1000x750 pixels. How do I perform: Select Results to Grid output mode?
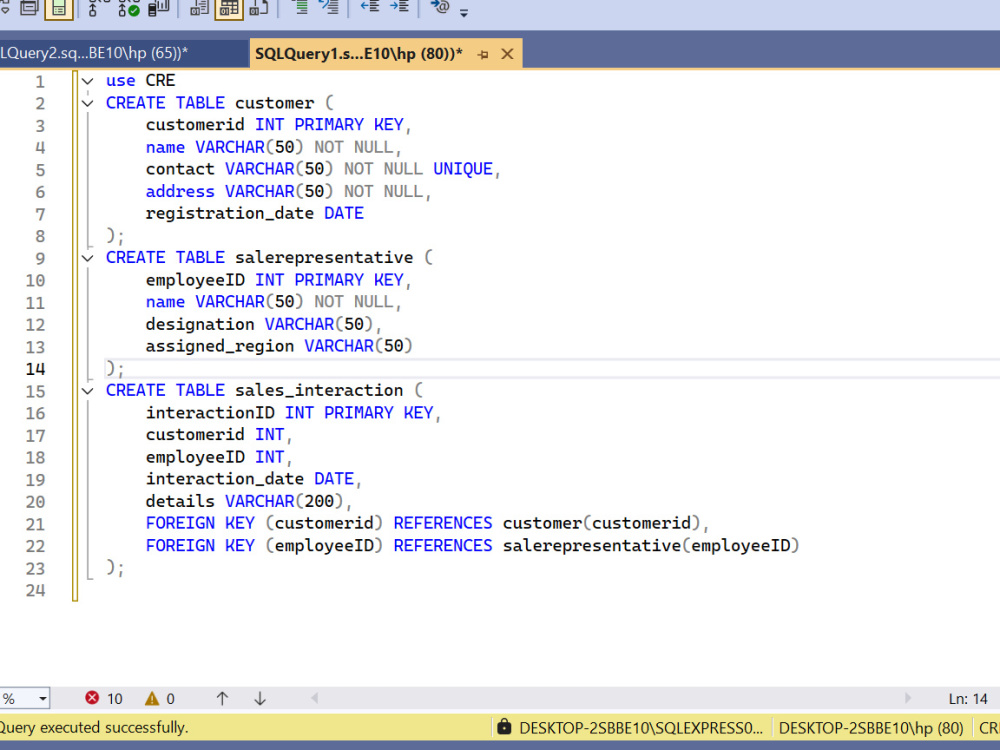229,8
